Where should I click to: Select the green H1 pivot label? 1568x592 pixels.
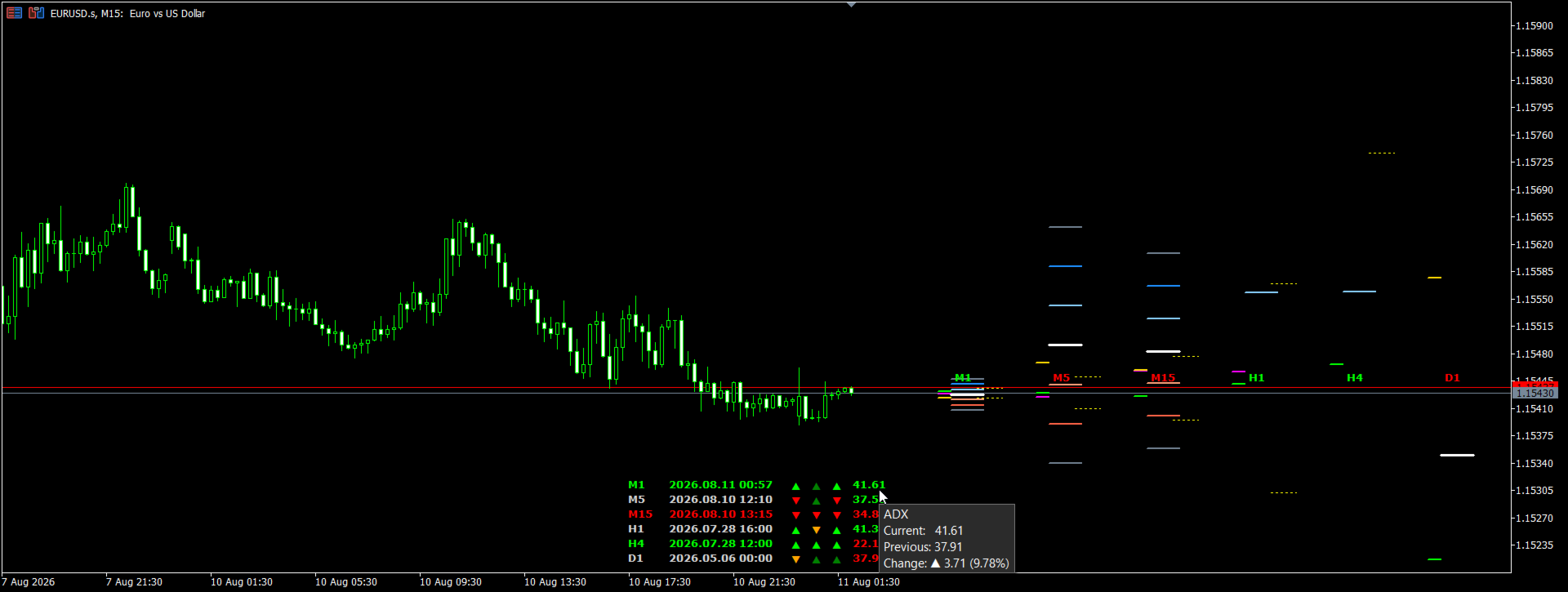1256,378
